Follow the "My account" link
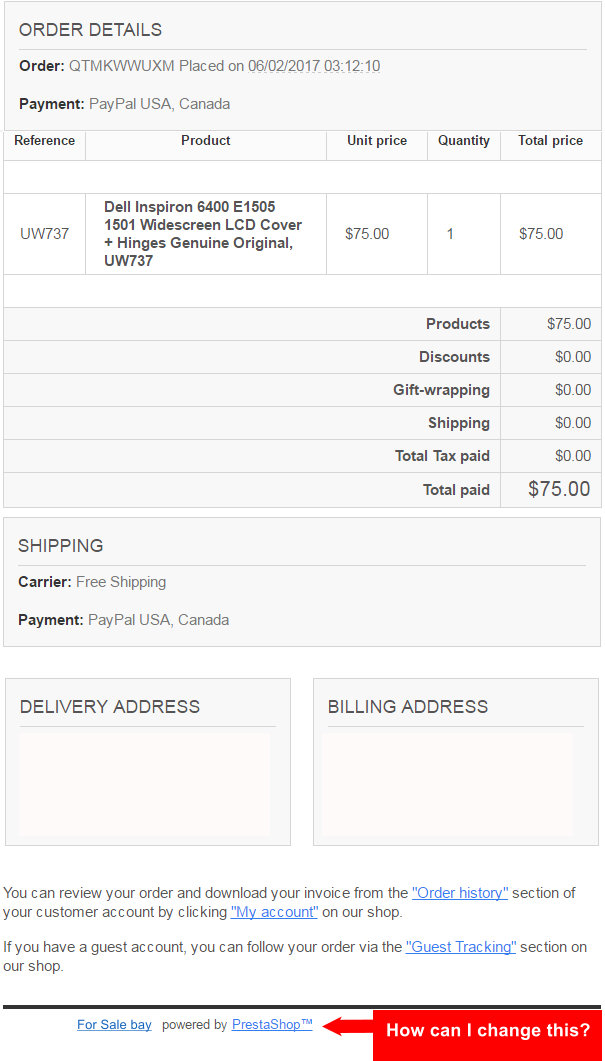This screenshot has height=1061, width=605. click(x=274, y=912)
